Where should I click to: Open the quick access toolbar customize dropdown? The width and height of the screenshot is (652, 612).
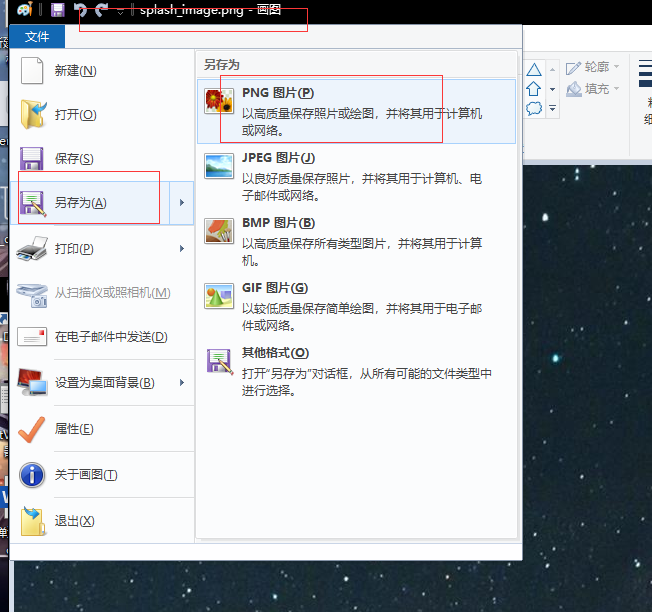pyautogui.click(x=121, y=11)
